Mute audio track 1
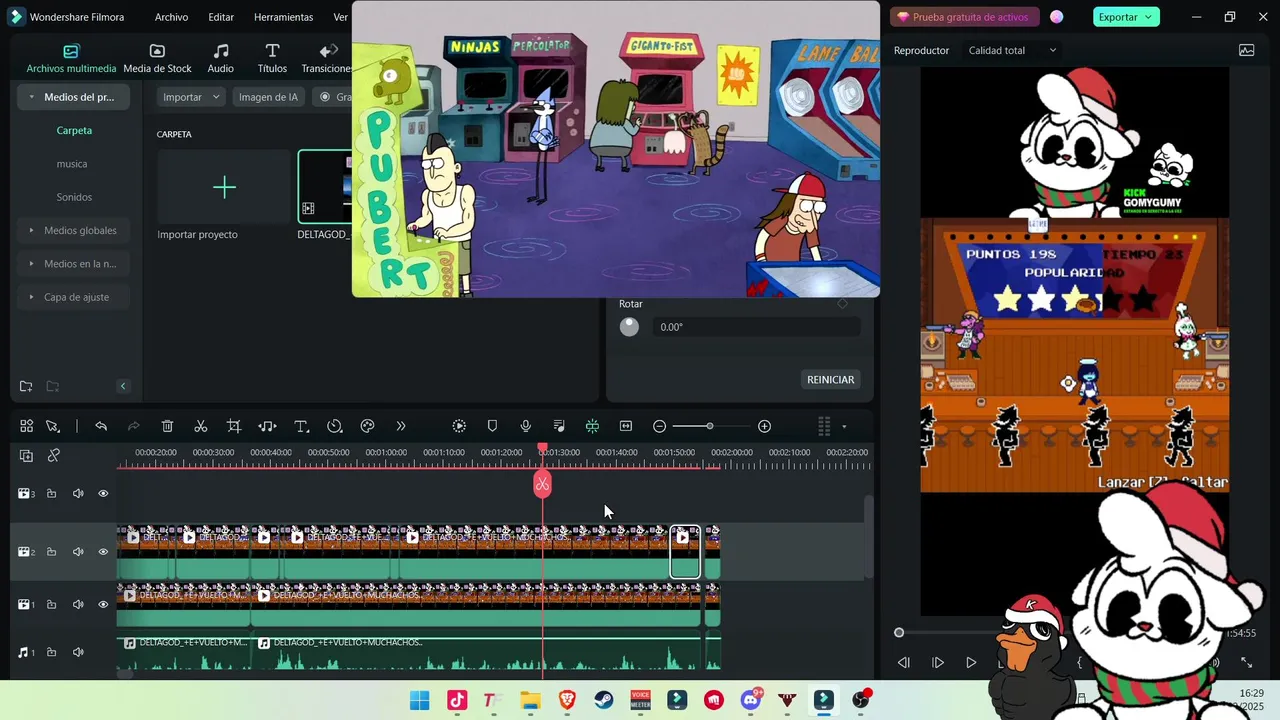The height and width of the screenshot is (720, 1280). 78,652
